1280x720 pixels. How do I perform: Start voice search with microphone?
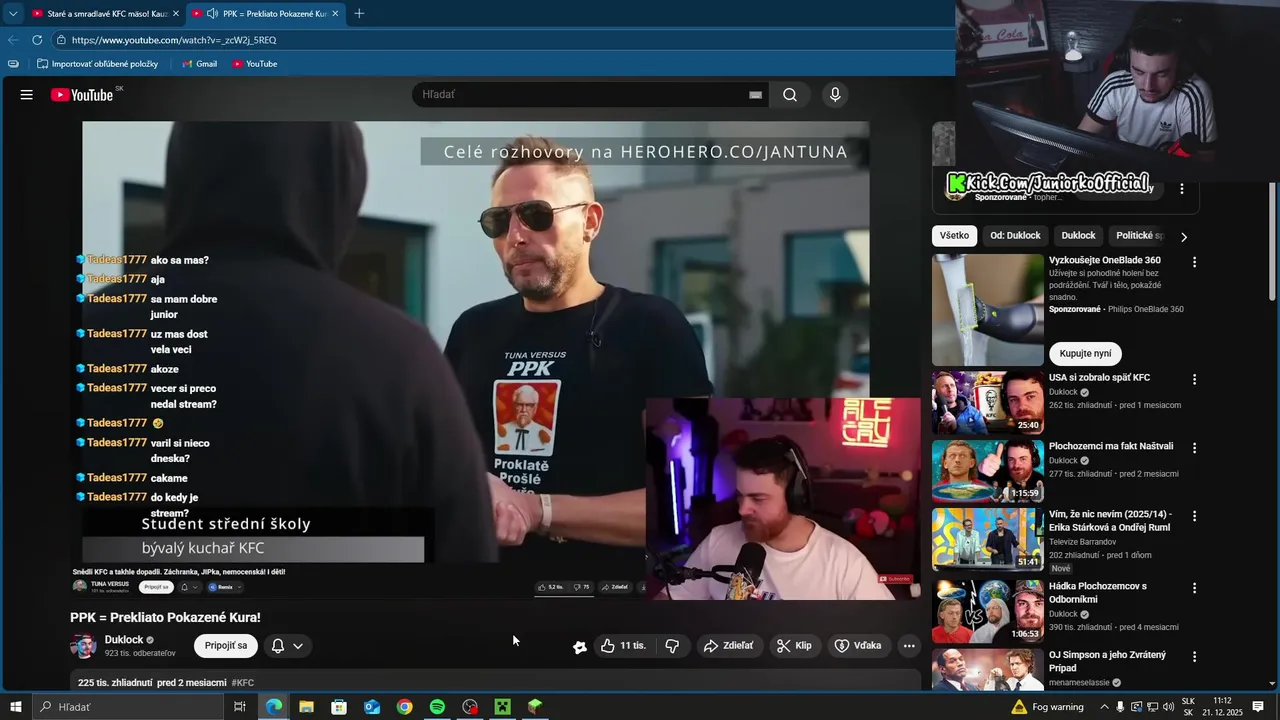click(835, 95)
